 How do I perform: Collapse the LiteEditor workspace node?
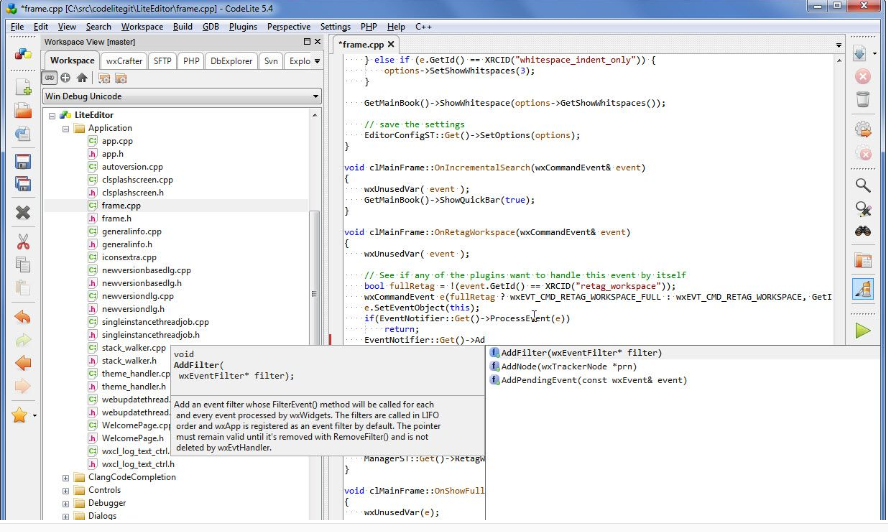coord(52,116)
